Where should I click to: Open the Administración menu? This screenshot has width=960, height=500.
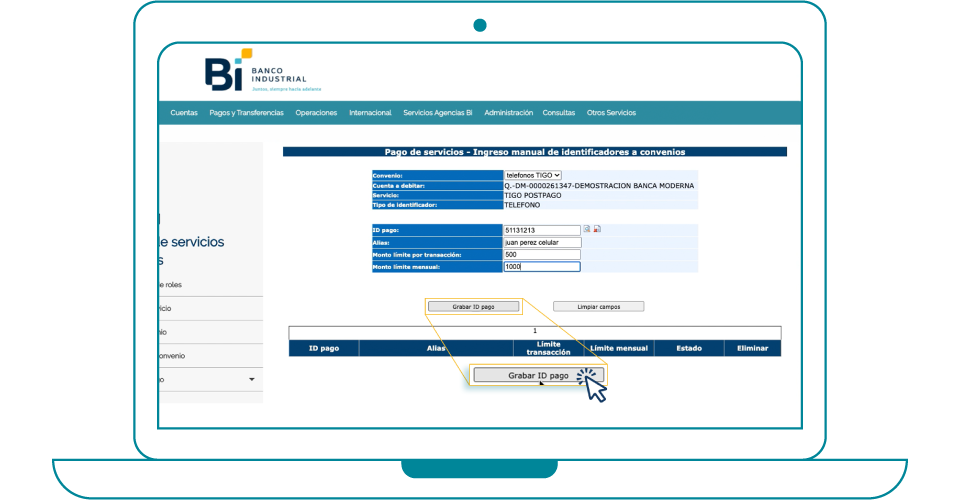coord(508,113)
